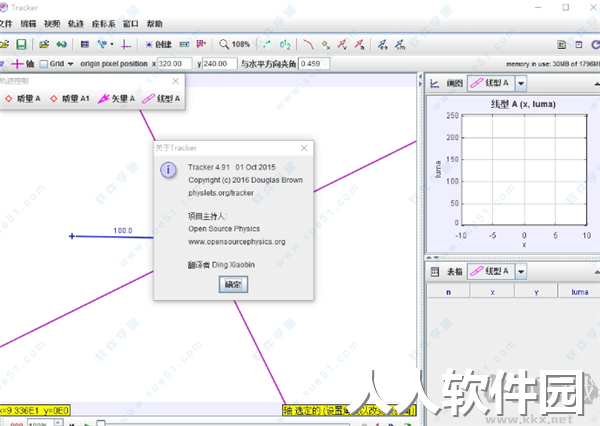Click the 画图 plot view button
600x426 pixels.
click(x=455, y=83)
